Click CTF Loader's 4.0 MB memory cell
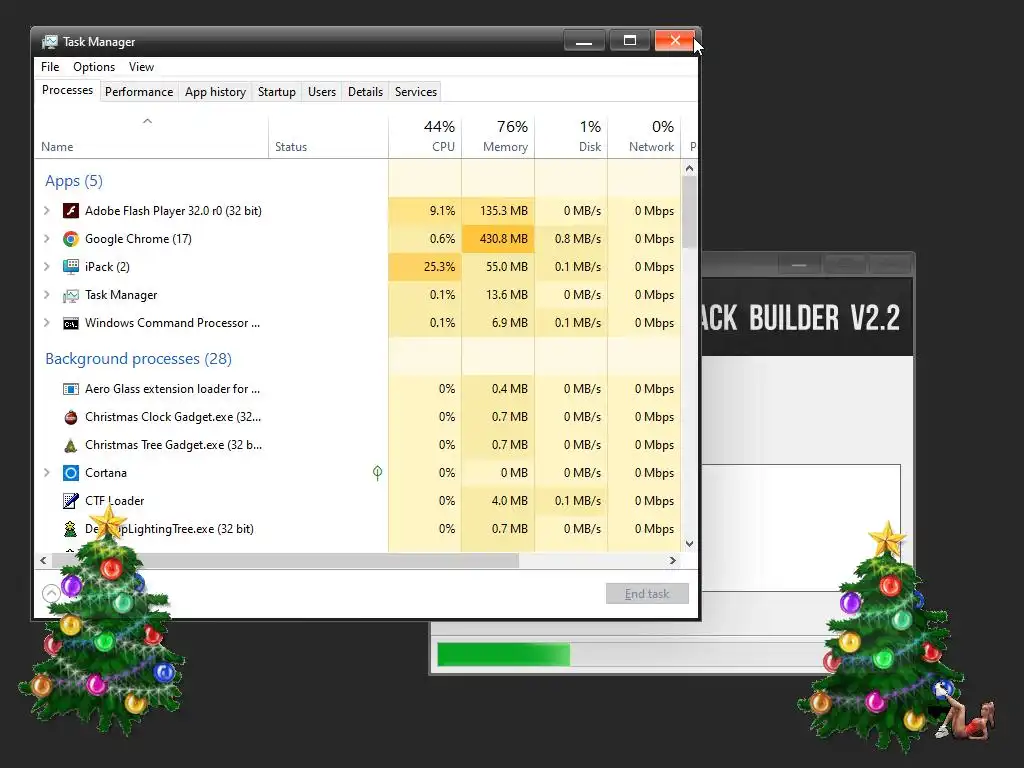This screenshot has height=768, width=1024. pyautogui.click(x=498, y=501)
